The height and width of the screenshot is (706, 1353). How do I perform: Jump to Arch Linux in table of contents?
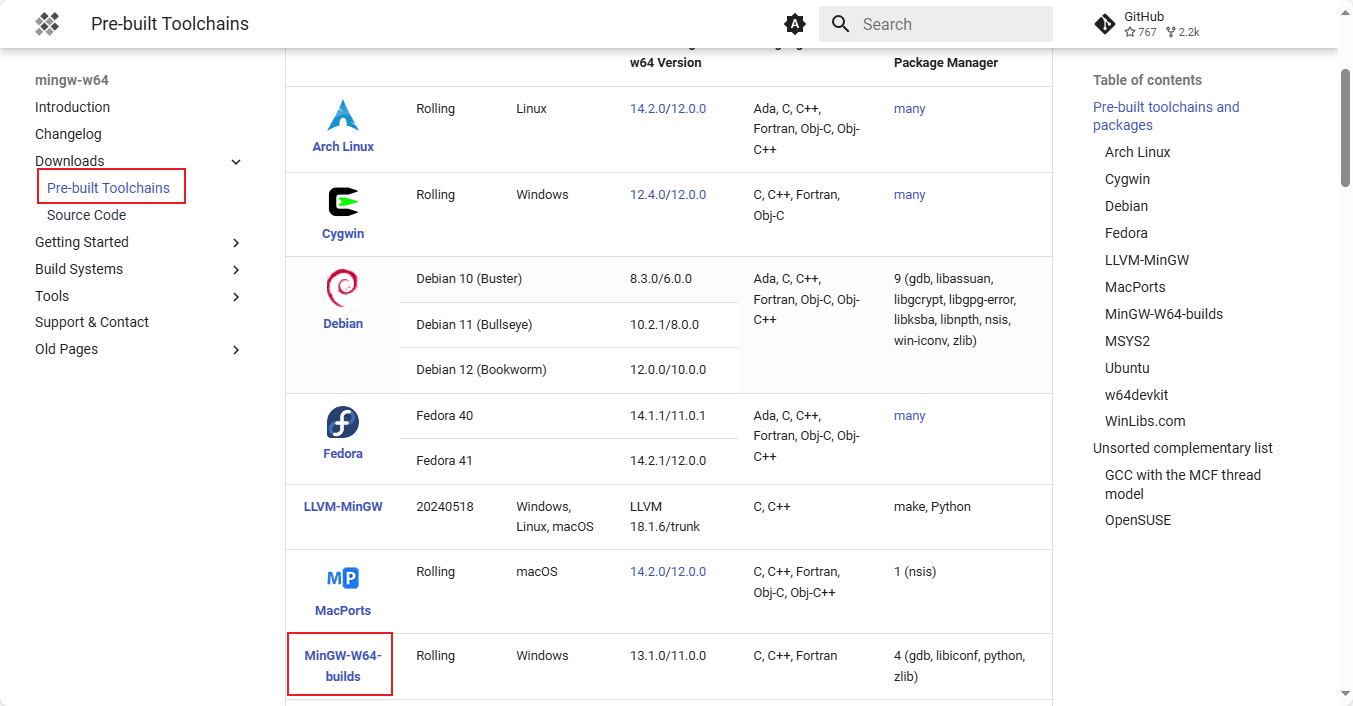pos(1137,152)
